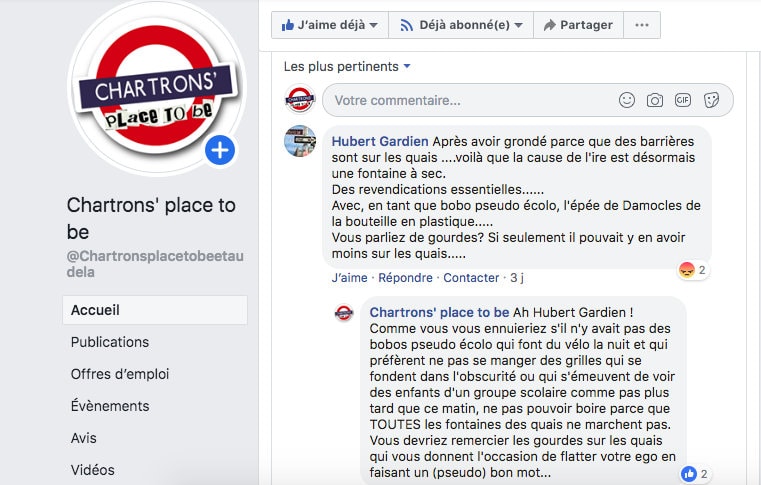Open the emoji picker in comment box
The image size is (761, 485).
627,100
